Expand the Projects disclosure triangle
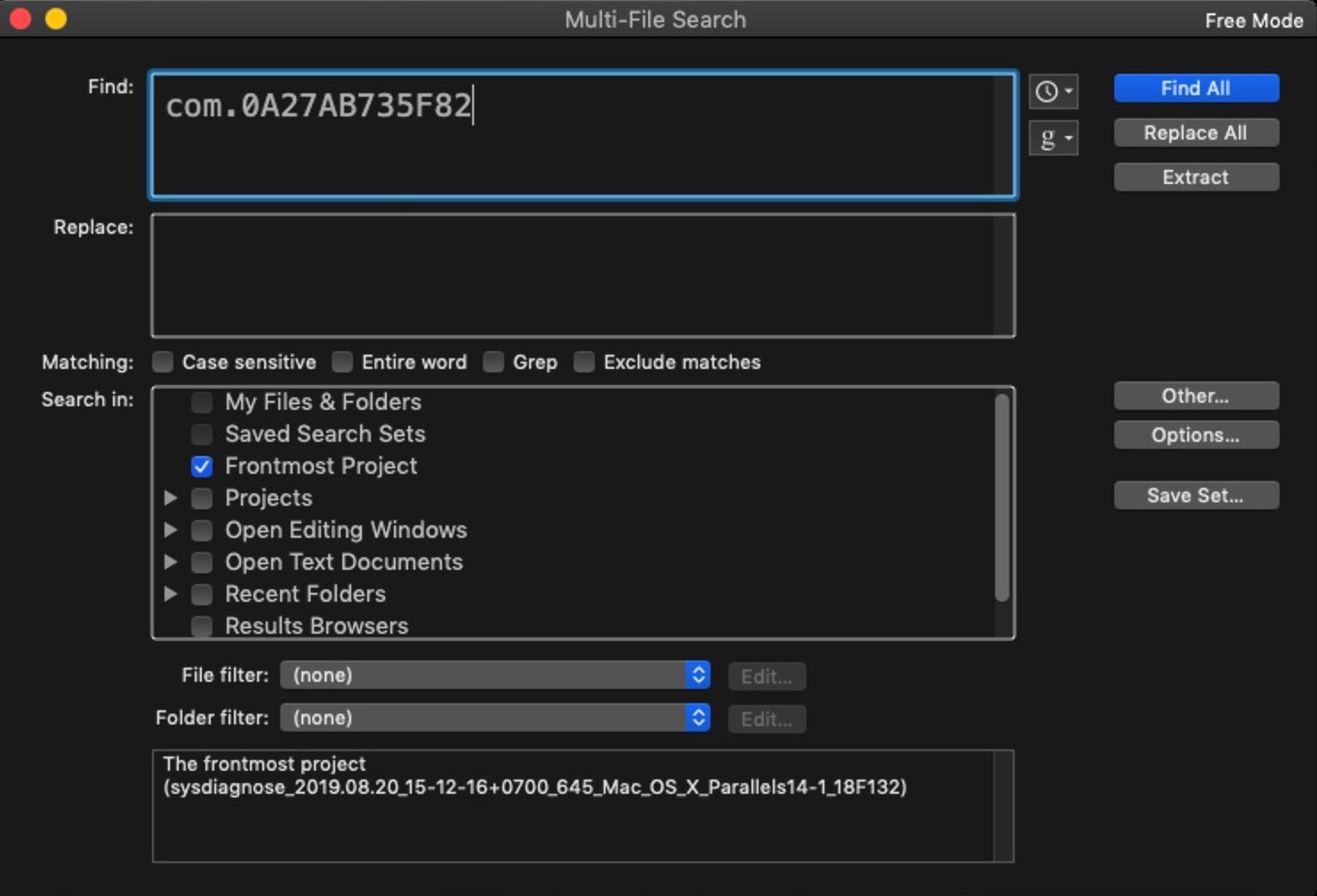The height and width of the screenshot is (896, 1317). click(171, 498)
